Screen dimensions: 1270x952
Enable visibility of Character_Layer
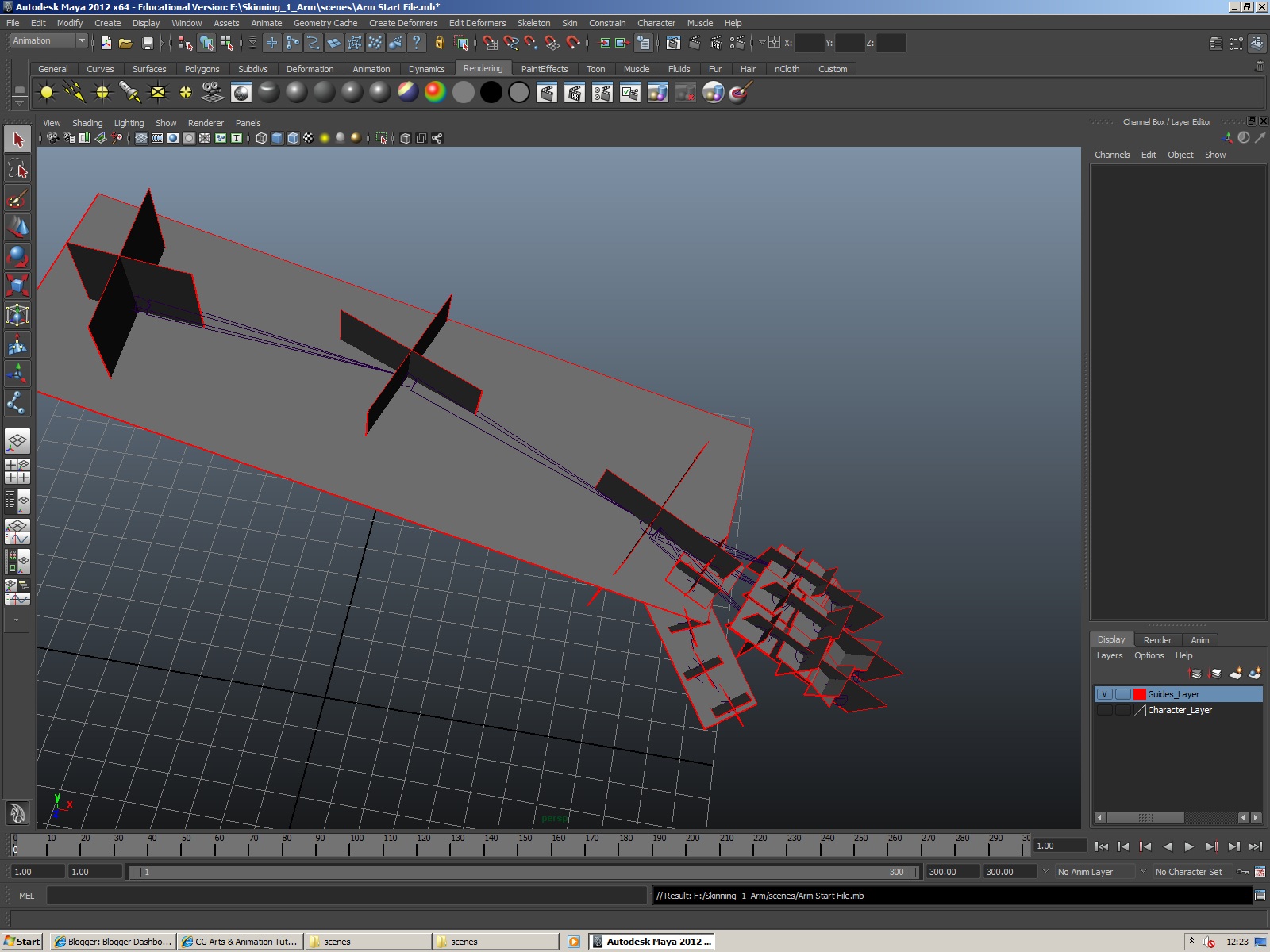pos(1105,710)
